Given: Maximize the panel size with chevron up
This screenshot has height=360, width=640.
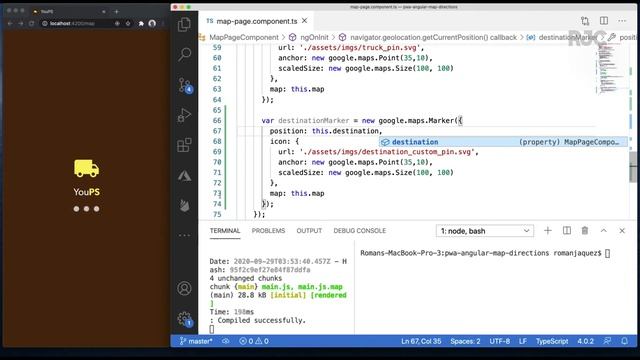Looking at the screenshot, I should (604, 231).
